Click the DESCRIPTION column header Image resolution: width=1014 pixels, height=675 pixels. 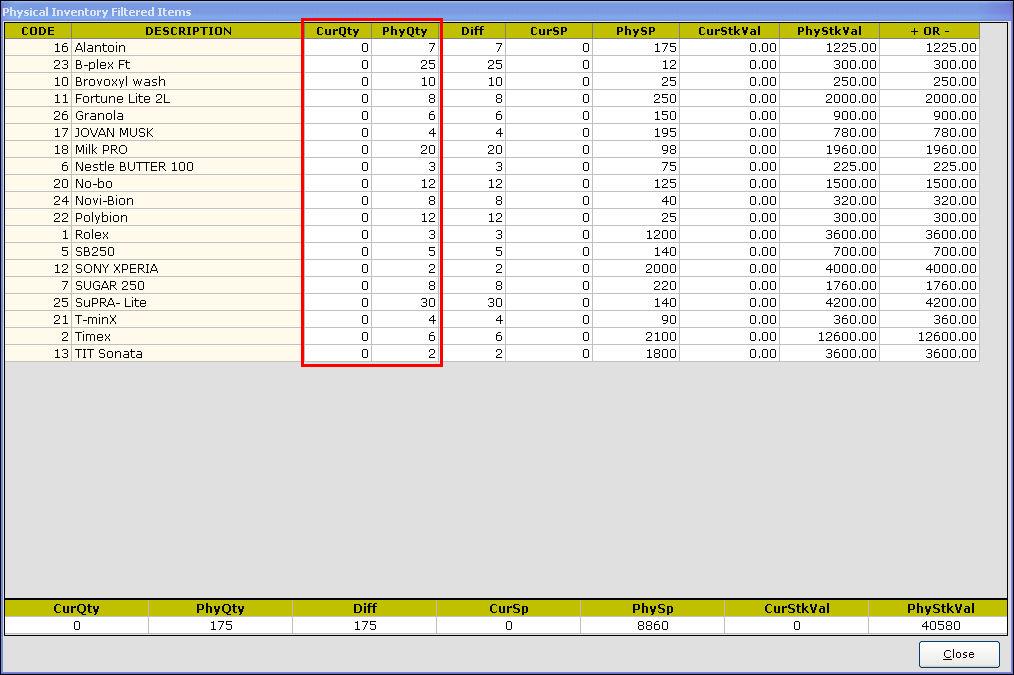point(188,31)
